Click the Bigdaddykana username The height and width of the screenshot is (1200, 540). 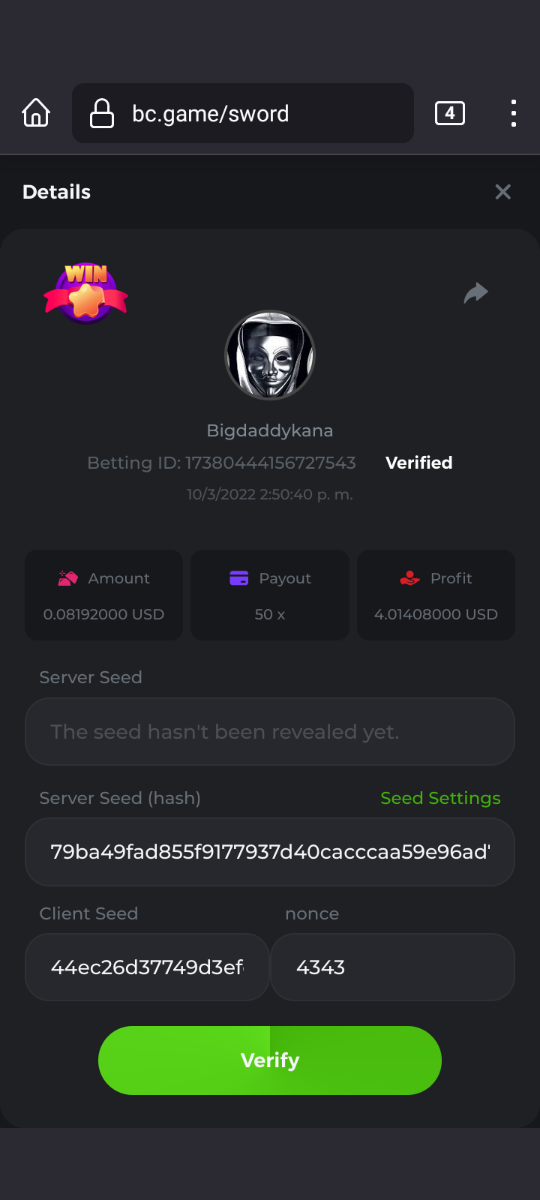pos(270,431)
